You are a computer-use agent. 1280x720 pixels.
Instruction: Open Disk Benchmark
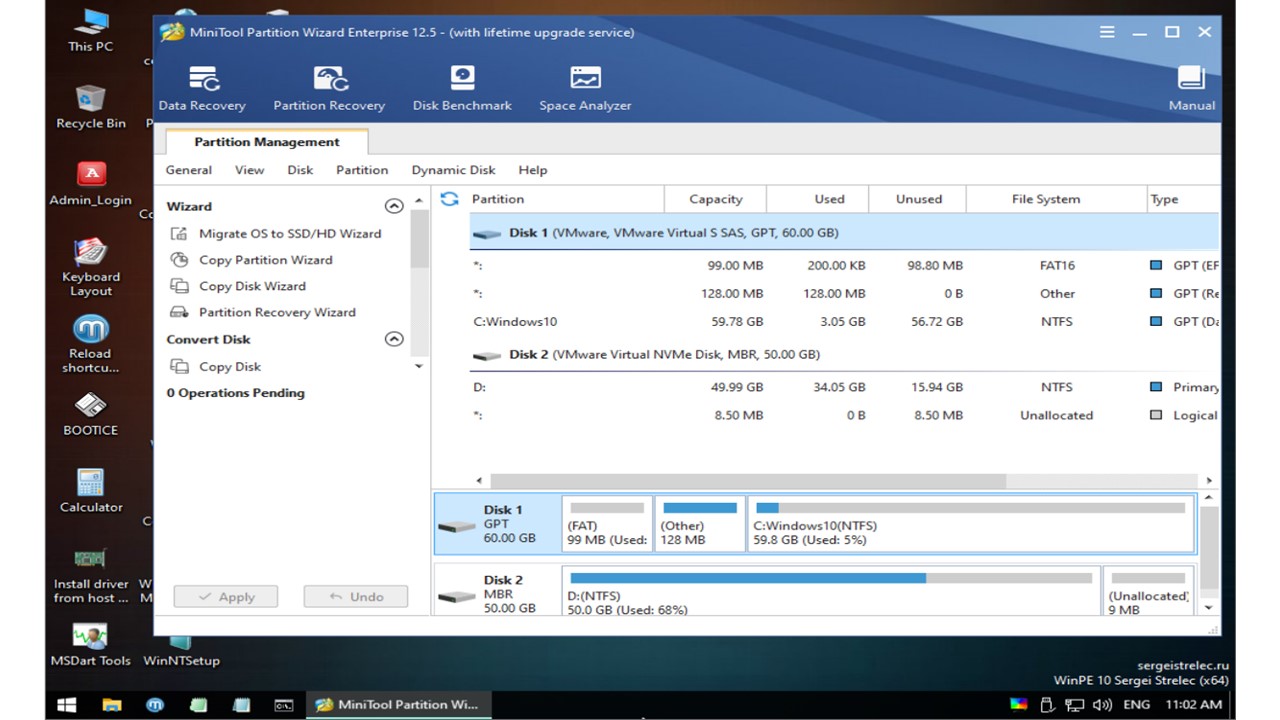(x=462, y=89)
